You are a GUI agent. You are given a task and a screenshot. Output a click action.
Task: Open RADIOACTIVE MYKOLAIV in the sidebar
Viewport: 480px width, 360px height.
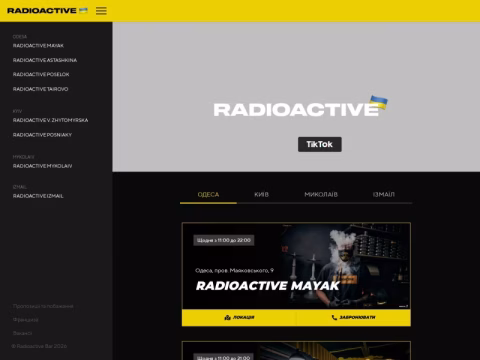point(42,166)
